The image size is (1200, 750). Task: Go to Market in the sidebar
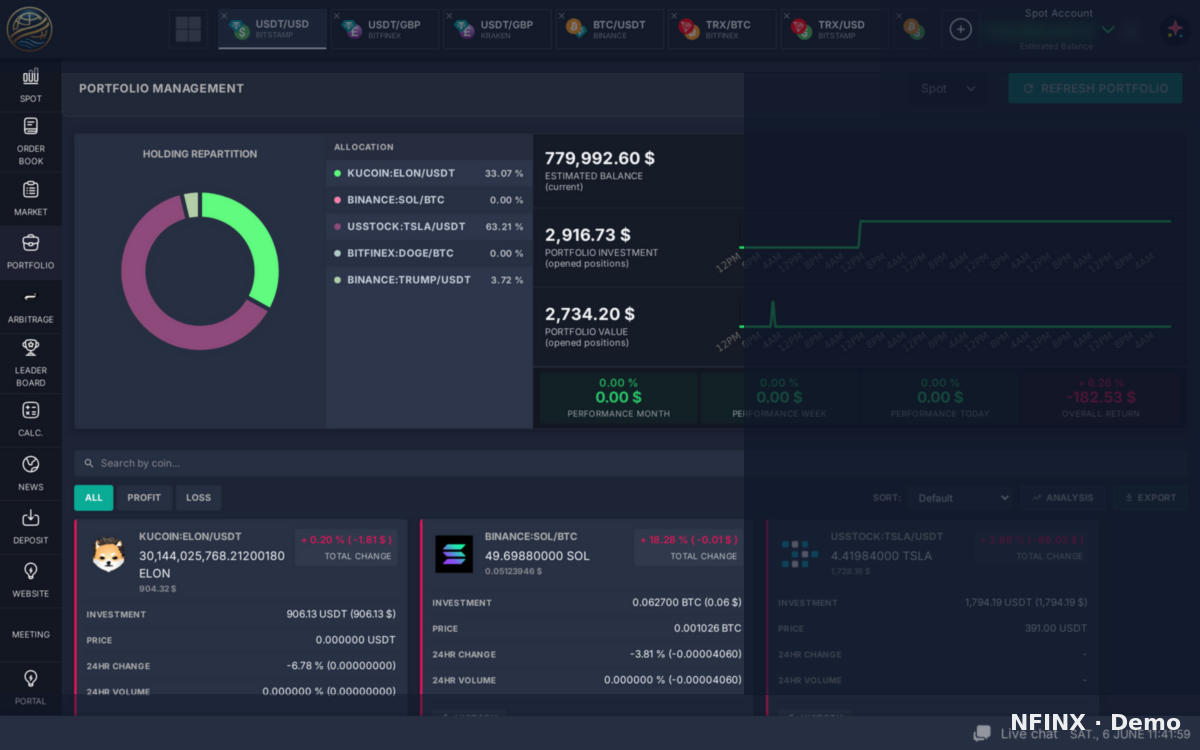(x=30, y=189)
